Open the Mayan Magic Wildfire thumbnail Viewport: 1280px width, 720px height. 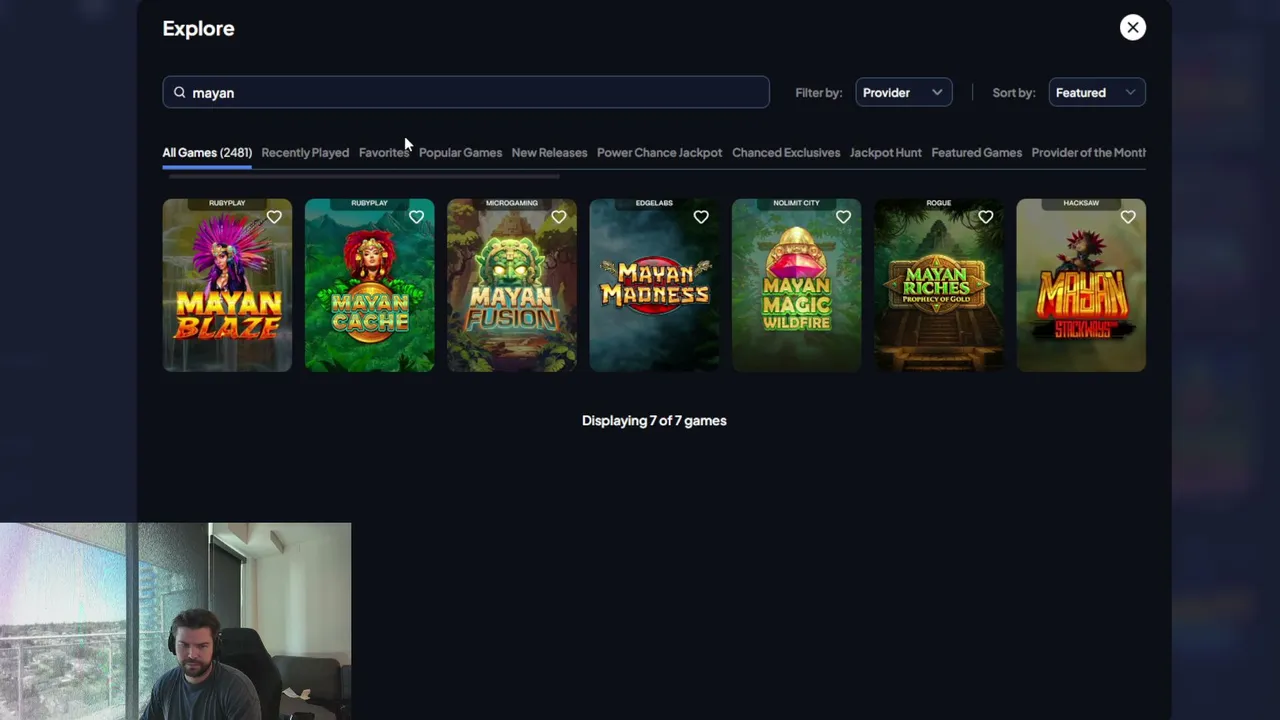(796, 286)
